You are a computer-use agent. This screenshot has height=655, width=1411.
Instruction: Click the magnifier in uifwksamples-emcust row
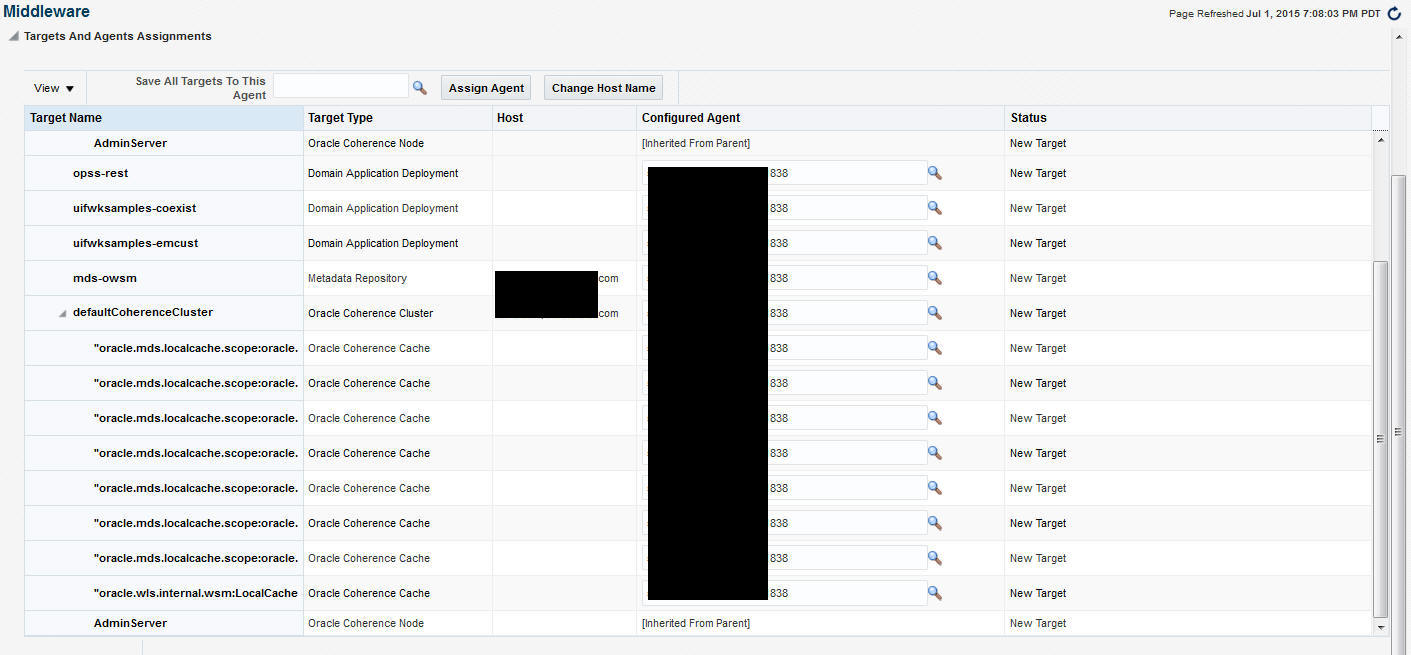(x=934, y=242)
